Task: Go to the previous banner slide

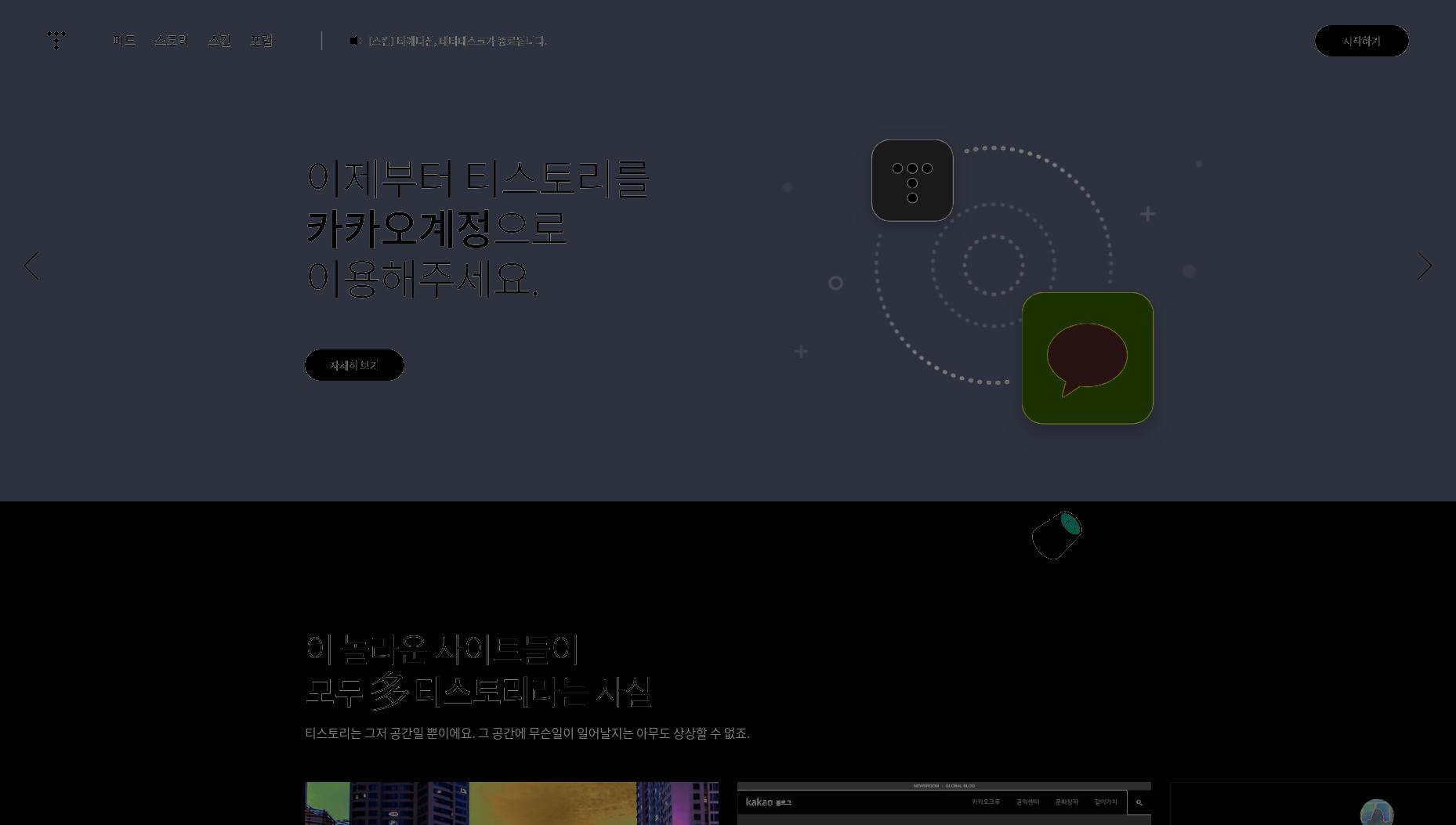Action: (x=31, y=266)
